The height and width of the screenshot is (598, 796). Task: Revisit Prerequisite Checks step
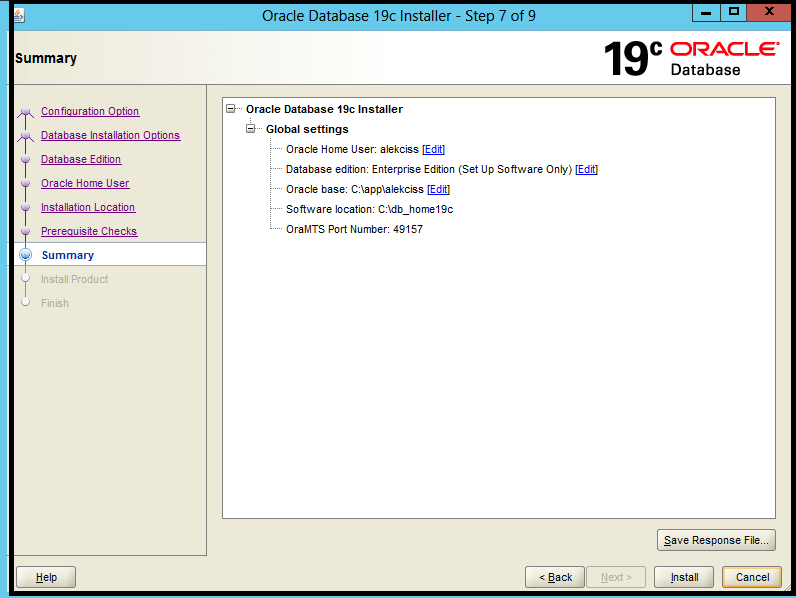click(x=89, y=231)
